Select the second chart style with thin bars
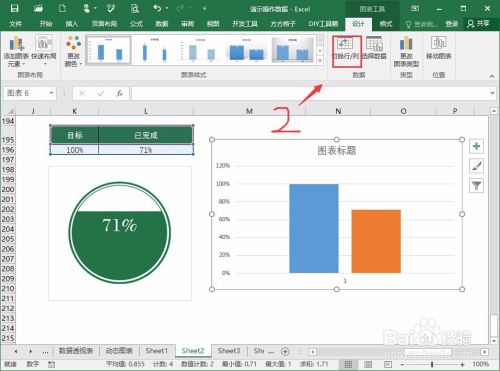The image size is (500, 371). pos(154,50)
